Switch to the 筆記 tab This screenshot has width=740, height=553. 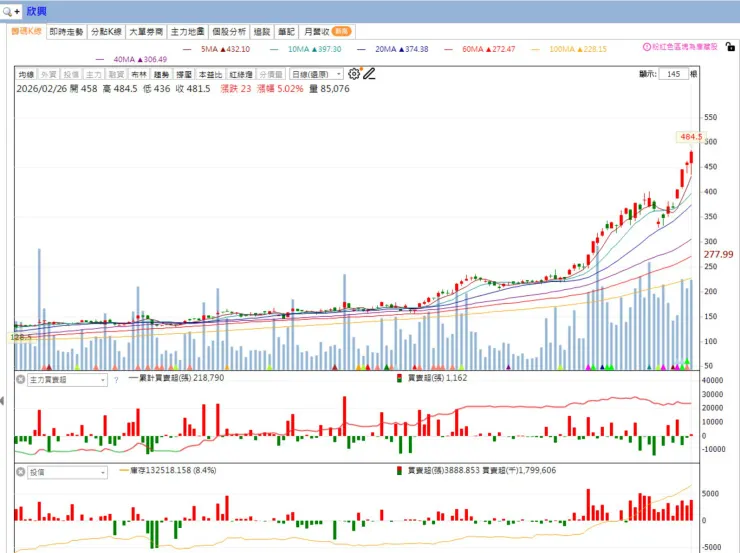click(286, 32)
